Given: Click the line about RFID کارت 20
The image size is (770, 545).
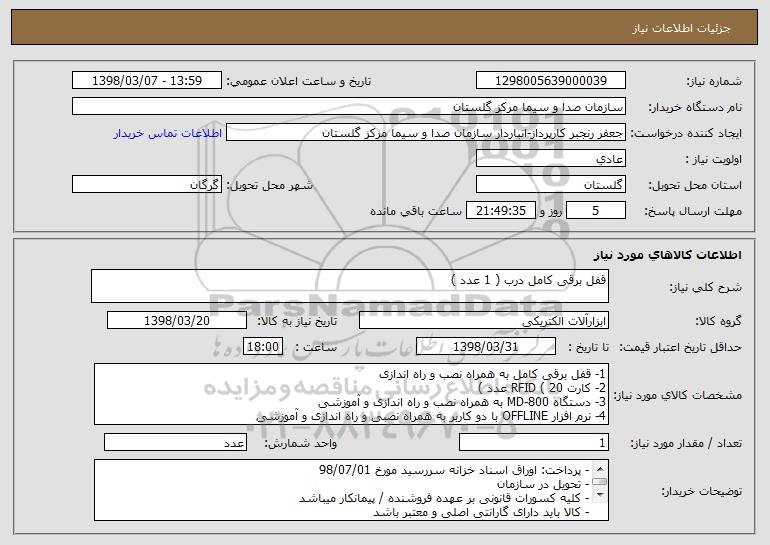Looking at the screenshot, I should [x=542, y=388].
